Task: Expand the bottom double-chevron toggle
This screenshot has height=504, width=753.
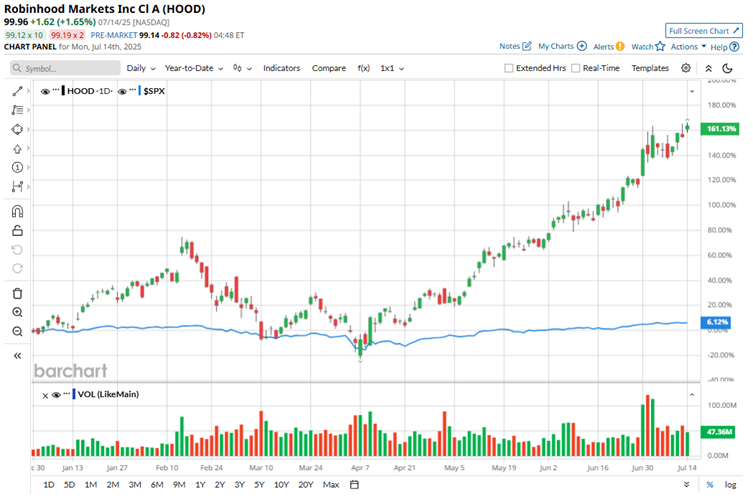Action: (687, 484)
